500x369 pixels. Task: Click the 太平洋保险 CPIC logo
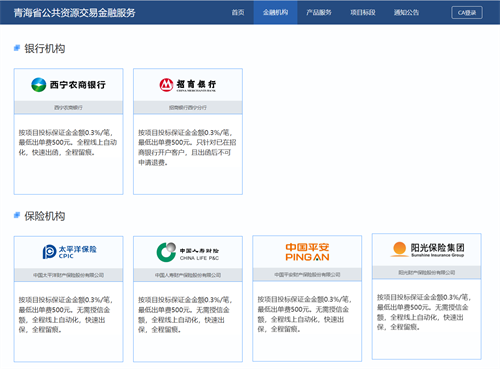(69, 252)
